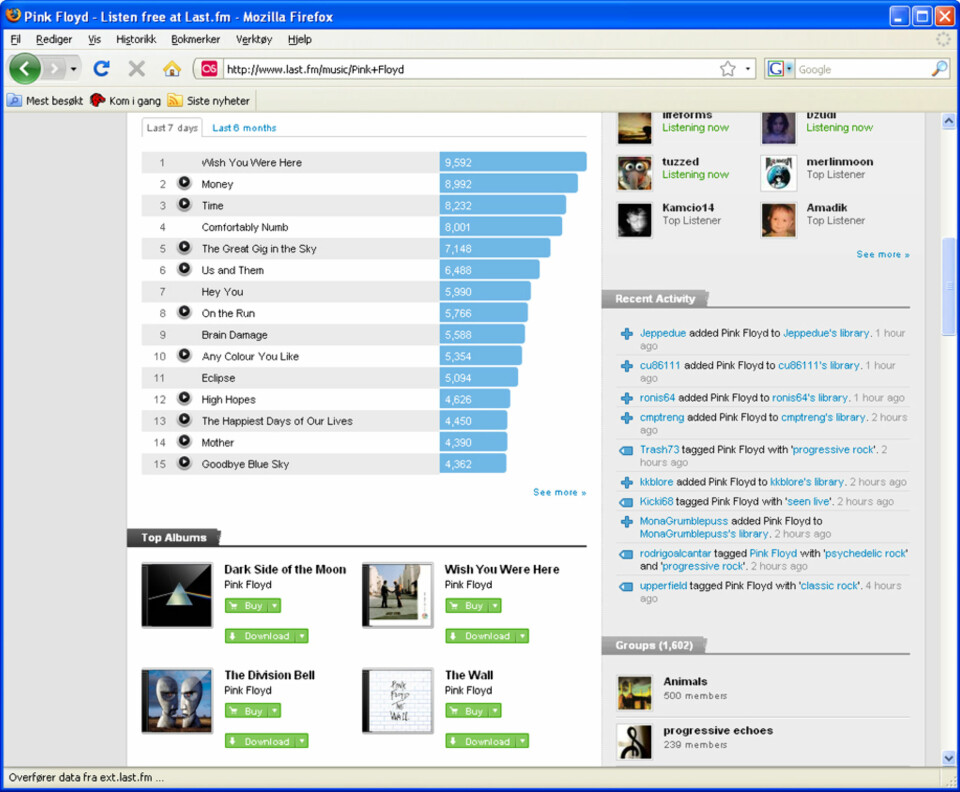Switch to the Last 6 months tab
The height and width of the screenshot is (792, 960).
coord(244,128)
